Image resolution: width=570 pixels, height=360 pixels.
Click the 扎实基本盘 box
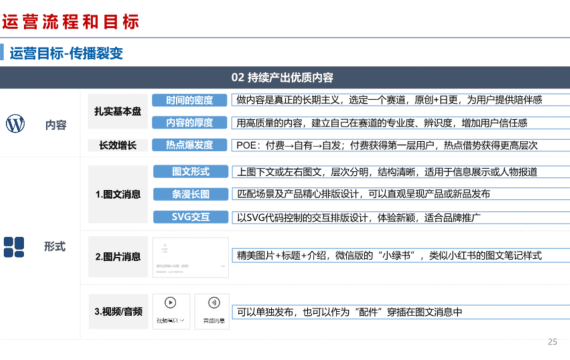tap(118, 111)
